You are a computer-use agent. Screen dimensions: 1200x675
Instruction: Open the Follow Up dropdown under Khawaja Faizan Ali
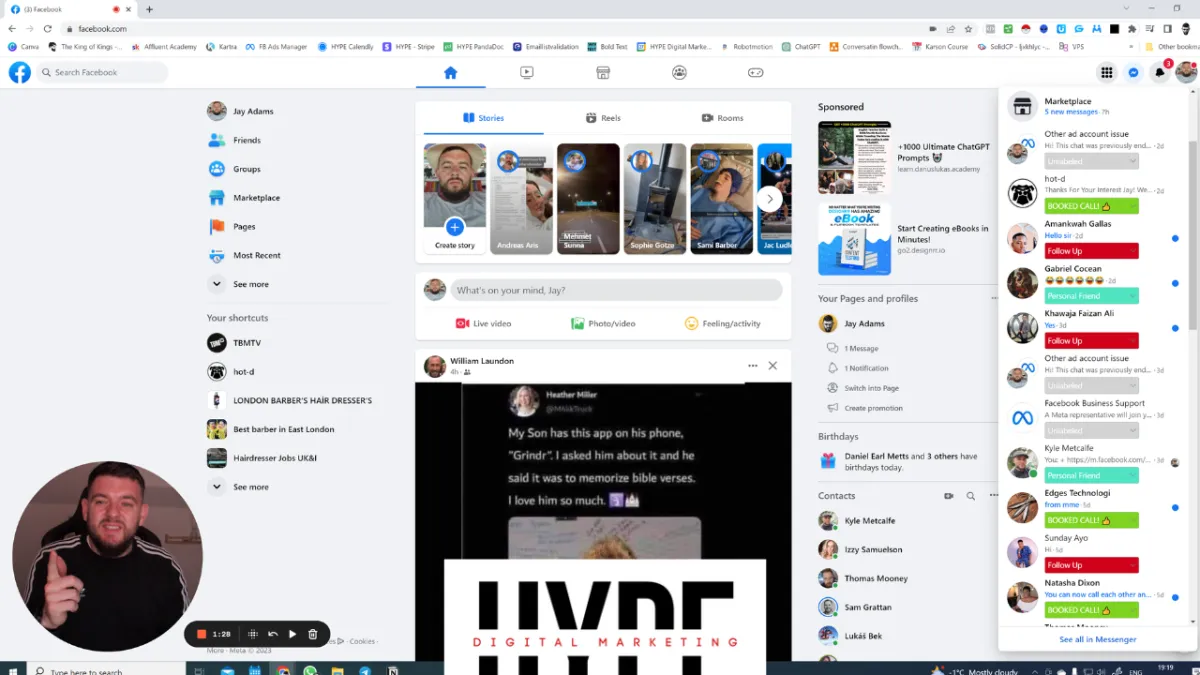click(1092, 341)
